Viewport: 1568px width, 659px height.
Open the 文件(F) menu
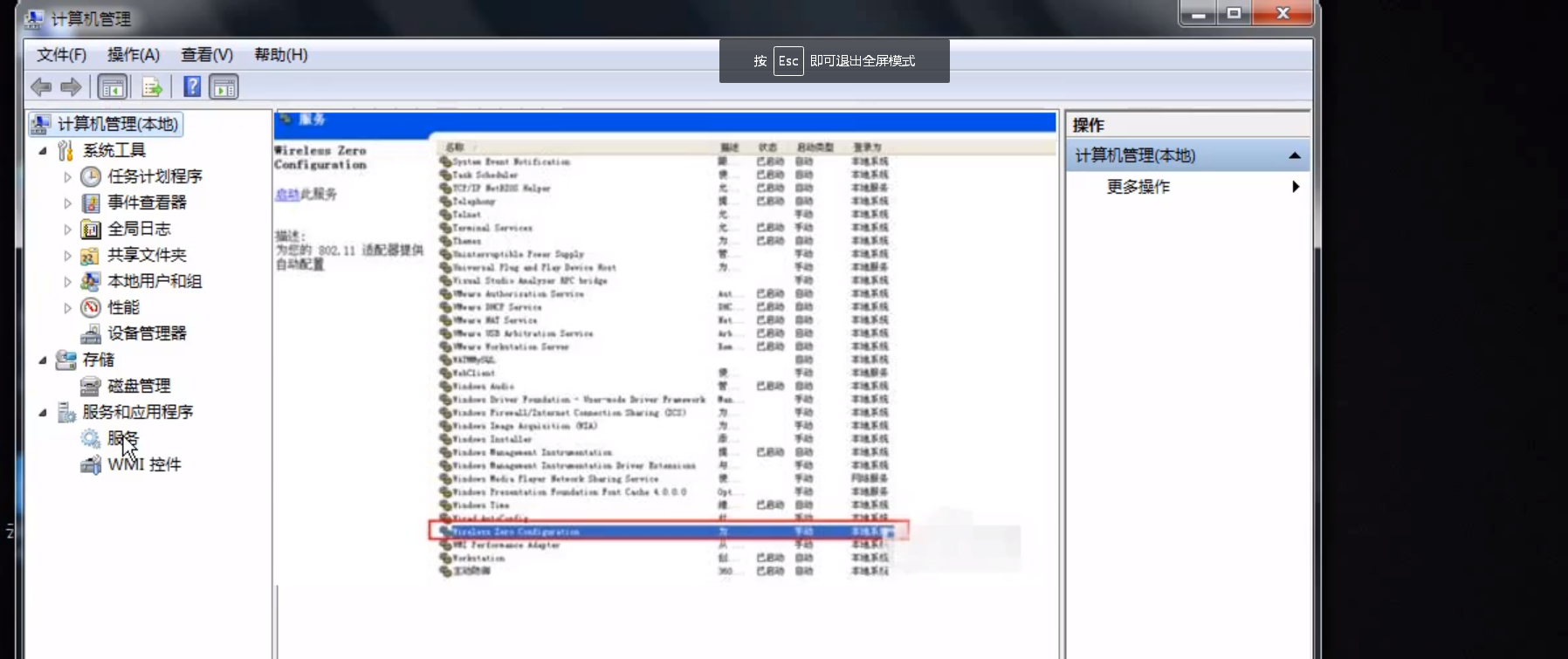click(x=61, y=55)
